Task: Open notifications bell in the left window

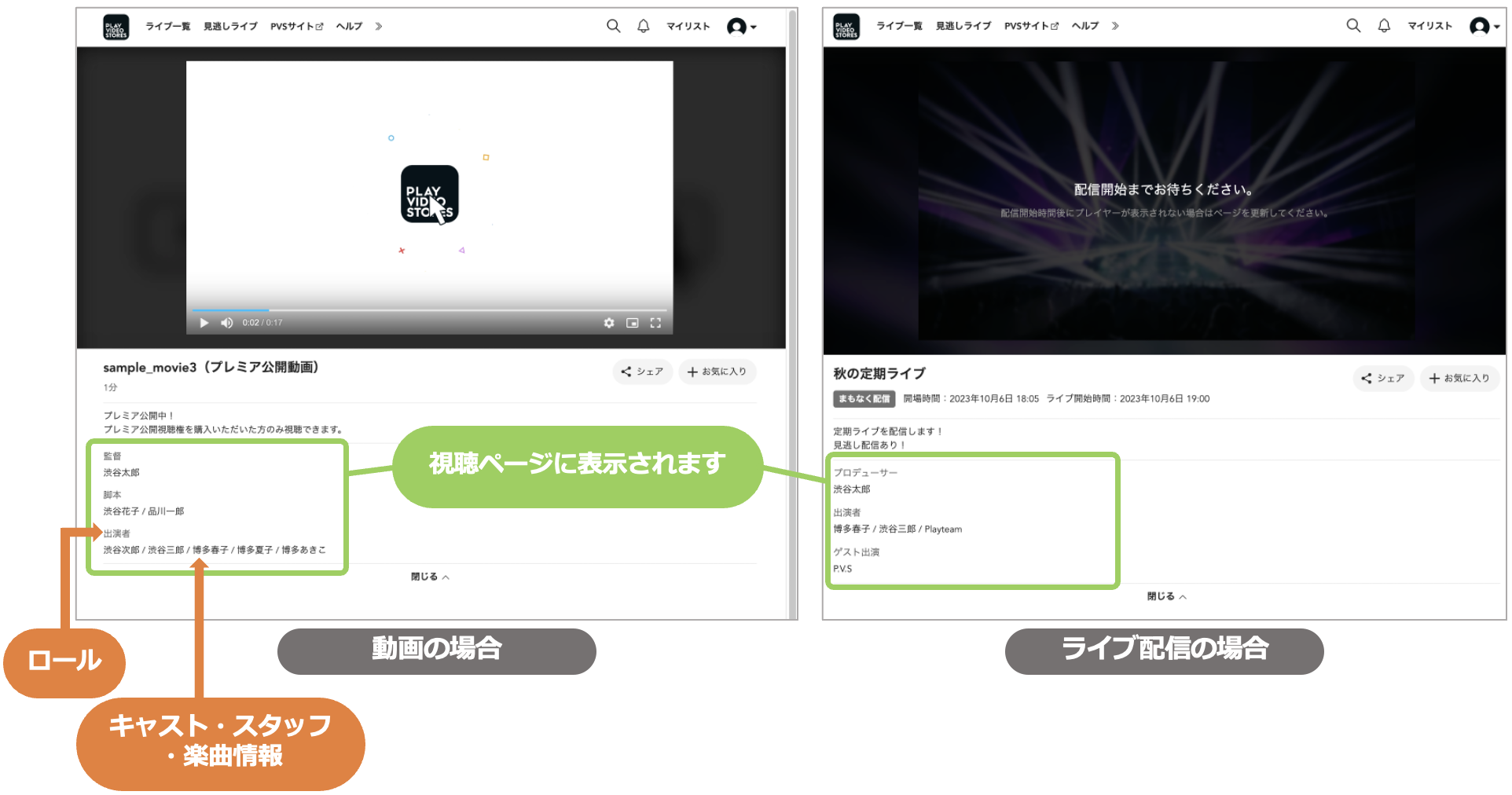Action: pos(644,26)
